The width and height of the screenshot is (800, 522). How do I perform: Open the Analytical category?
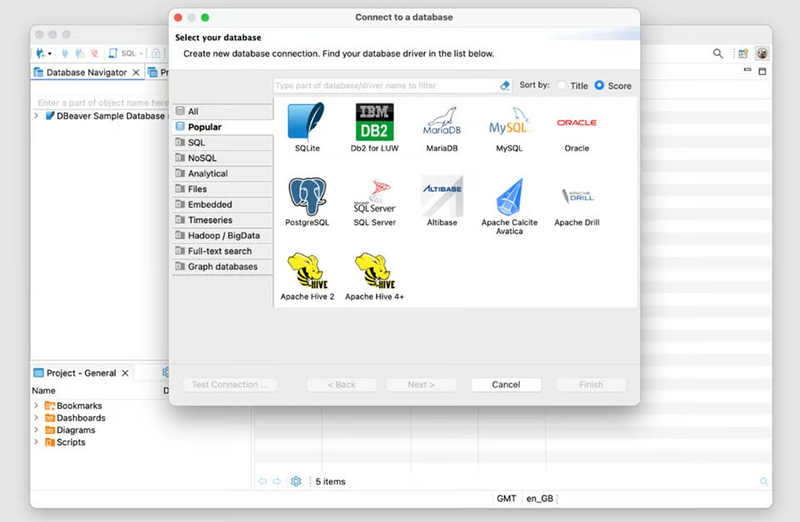pos(223,173)
